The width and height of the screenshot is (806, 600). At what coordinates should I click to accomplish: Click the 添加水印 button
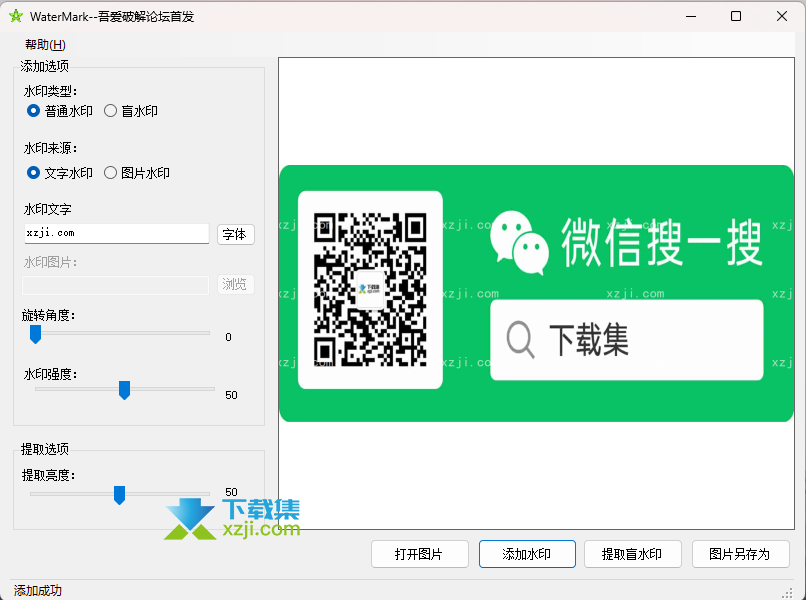[x=527, y=554]
